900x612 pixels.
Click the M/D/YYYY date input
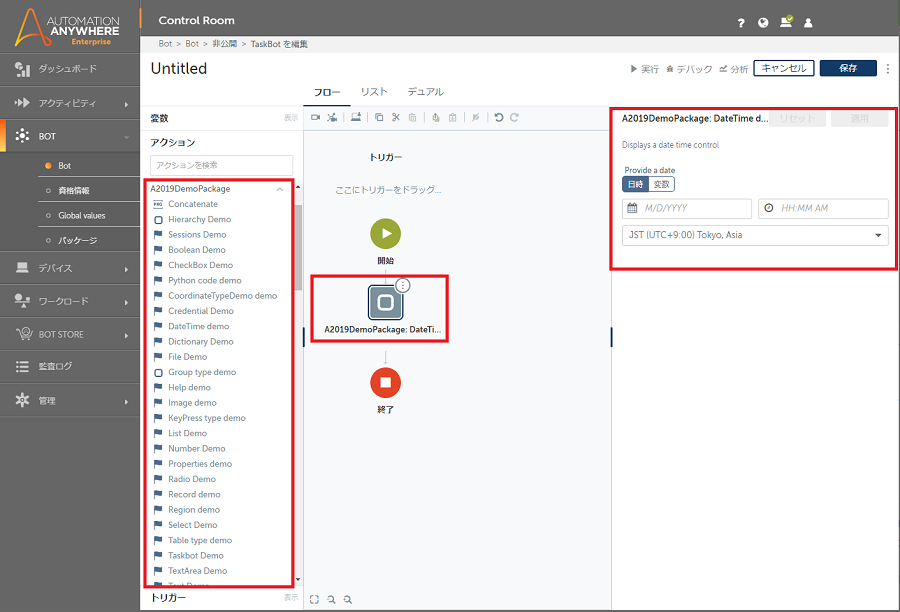687,208
